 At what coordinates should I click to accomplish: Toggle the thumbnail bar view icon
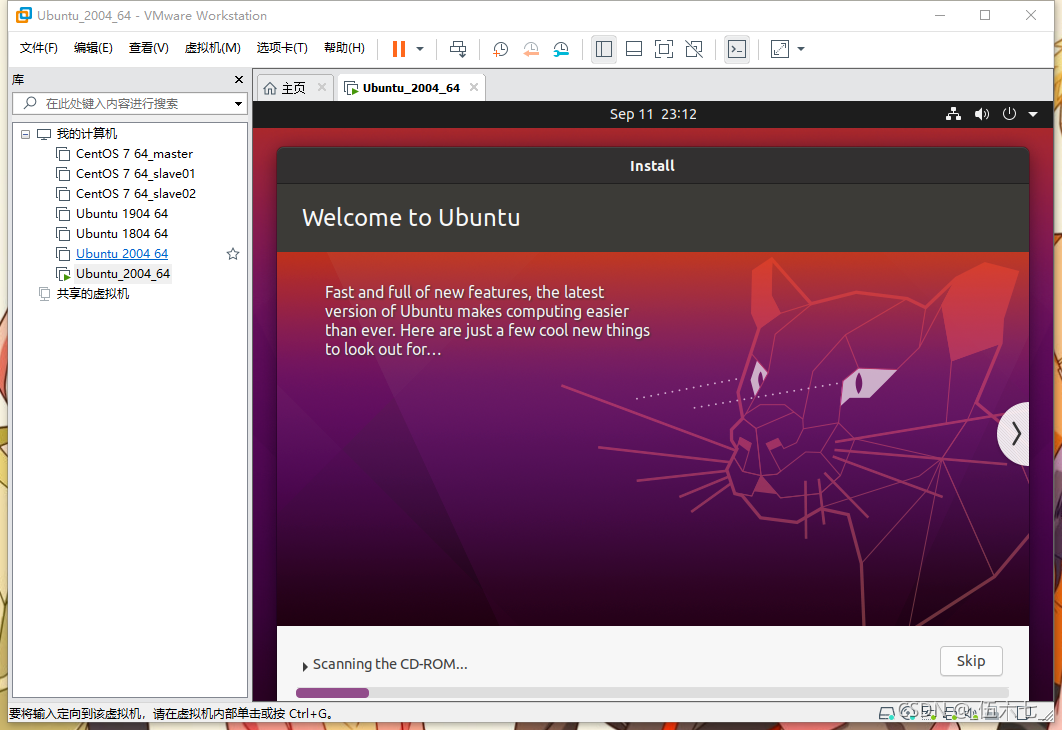point(634,49)
